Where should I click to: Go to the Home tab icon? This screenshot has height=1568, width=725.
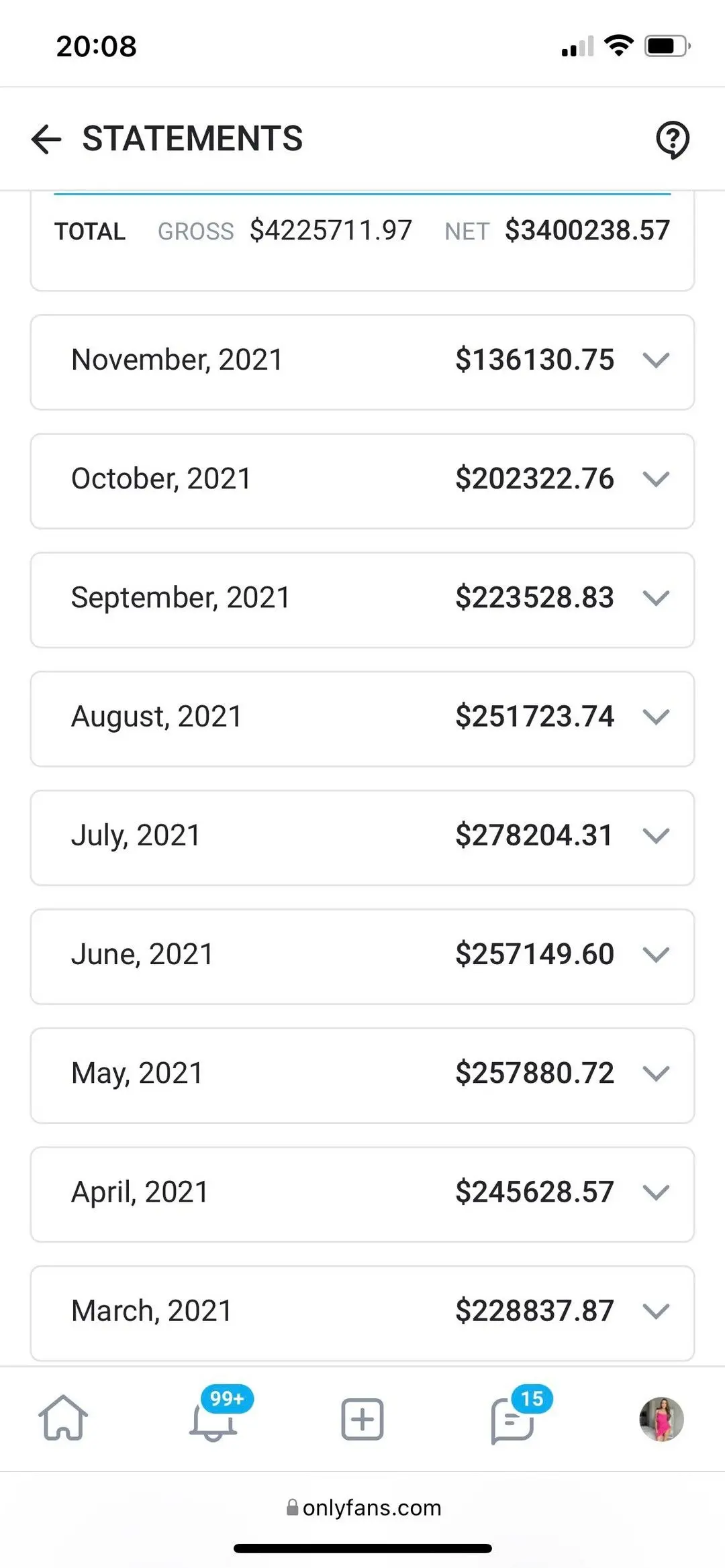63,1418
